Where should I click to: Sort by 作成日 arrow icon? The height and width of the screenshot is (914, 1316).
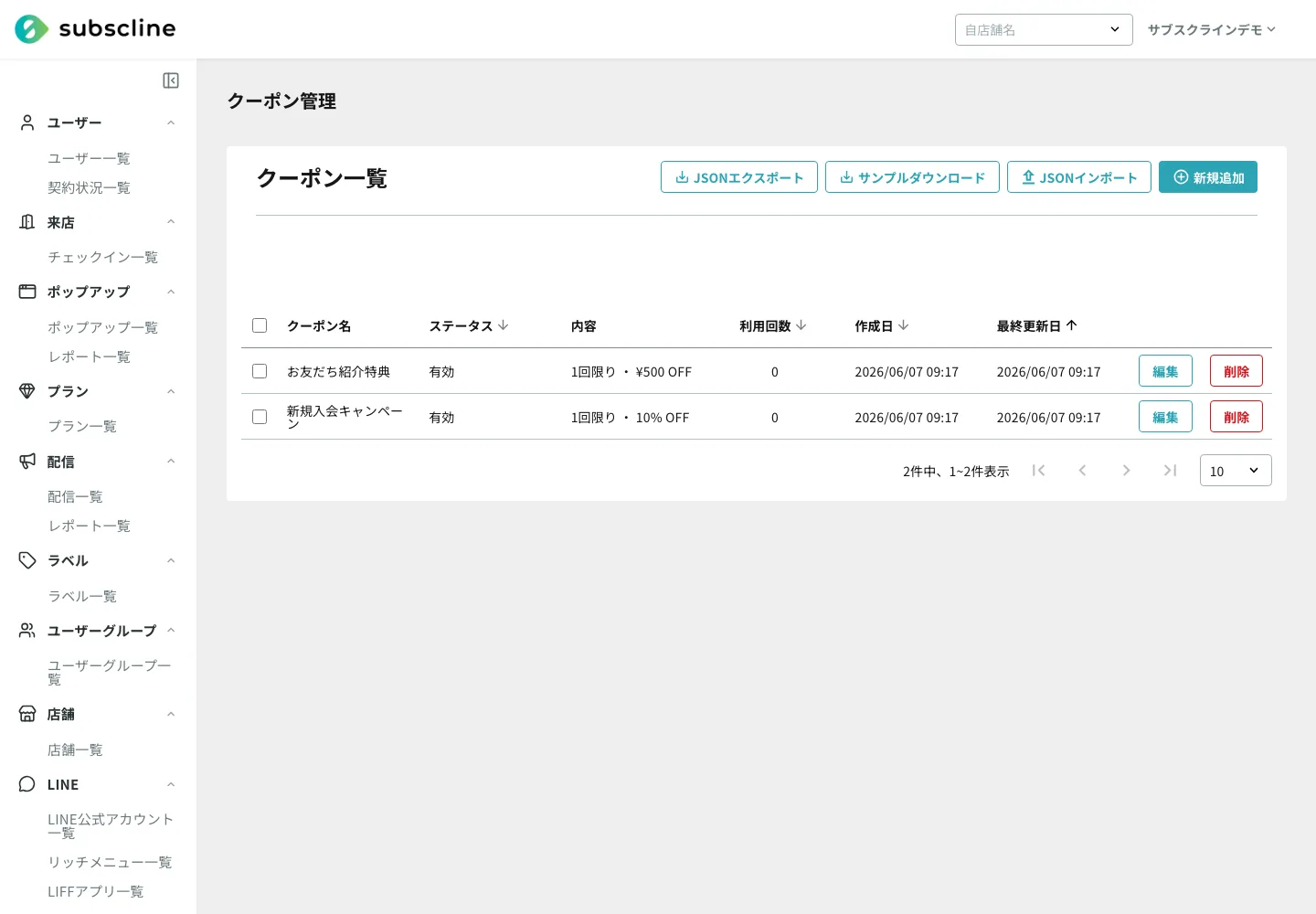(904, 325)
